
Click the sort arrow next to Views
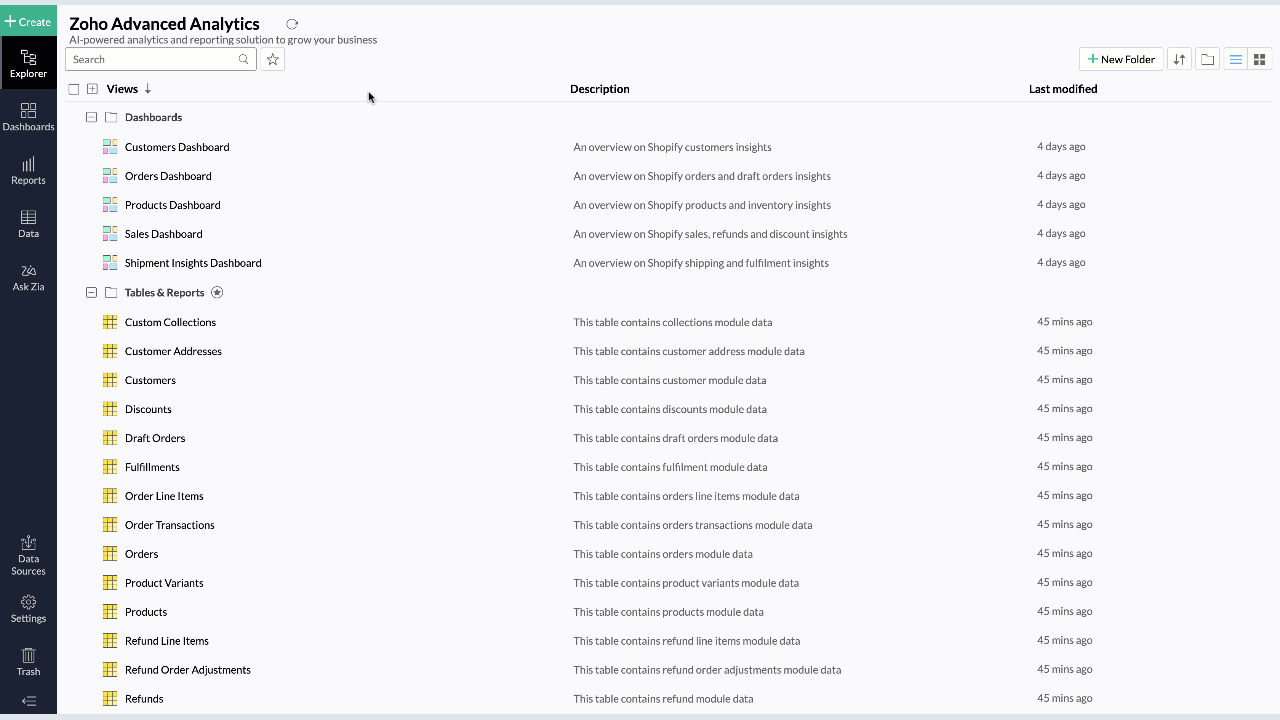tap(148, 89)
